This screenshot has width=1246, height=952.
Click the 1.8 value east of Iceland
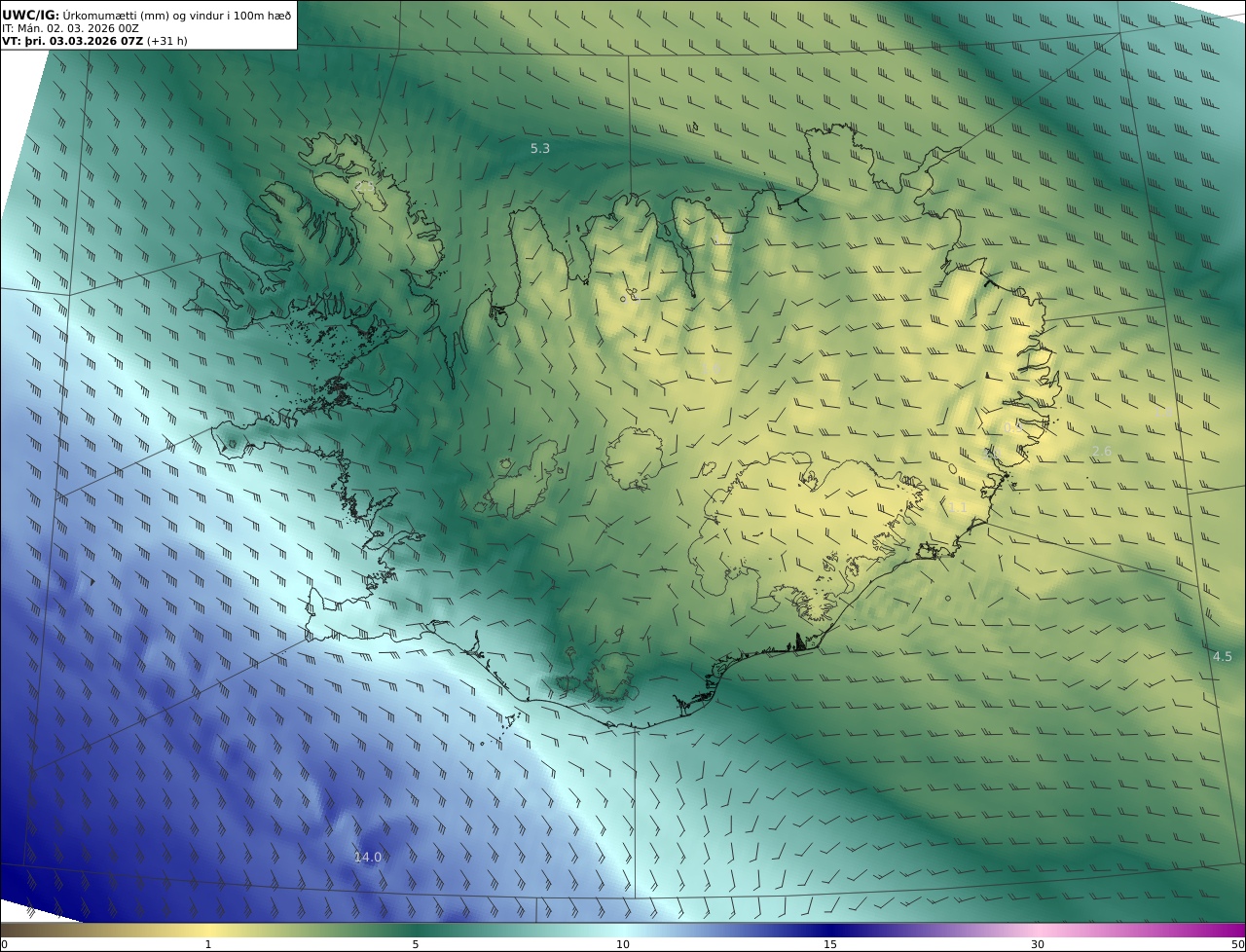(x=1163, y=412)
